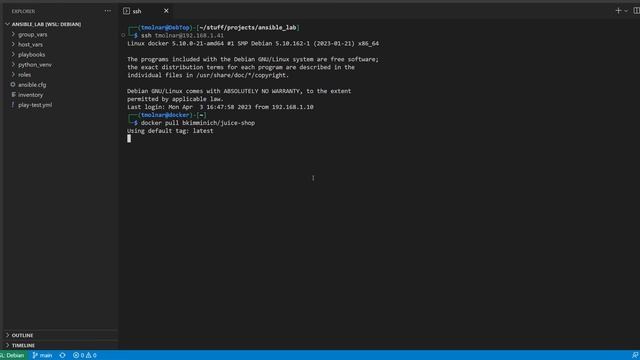Open problems panel via errors and warnings count
Viewport: 640px width, 360px height.
click(x=84, y=355)
